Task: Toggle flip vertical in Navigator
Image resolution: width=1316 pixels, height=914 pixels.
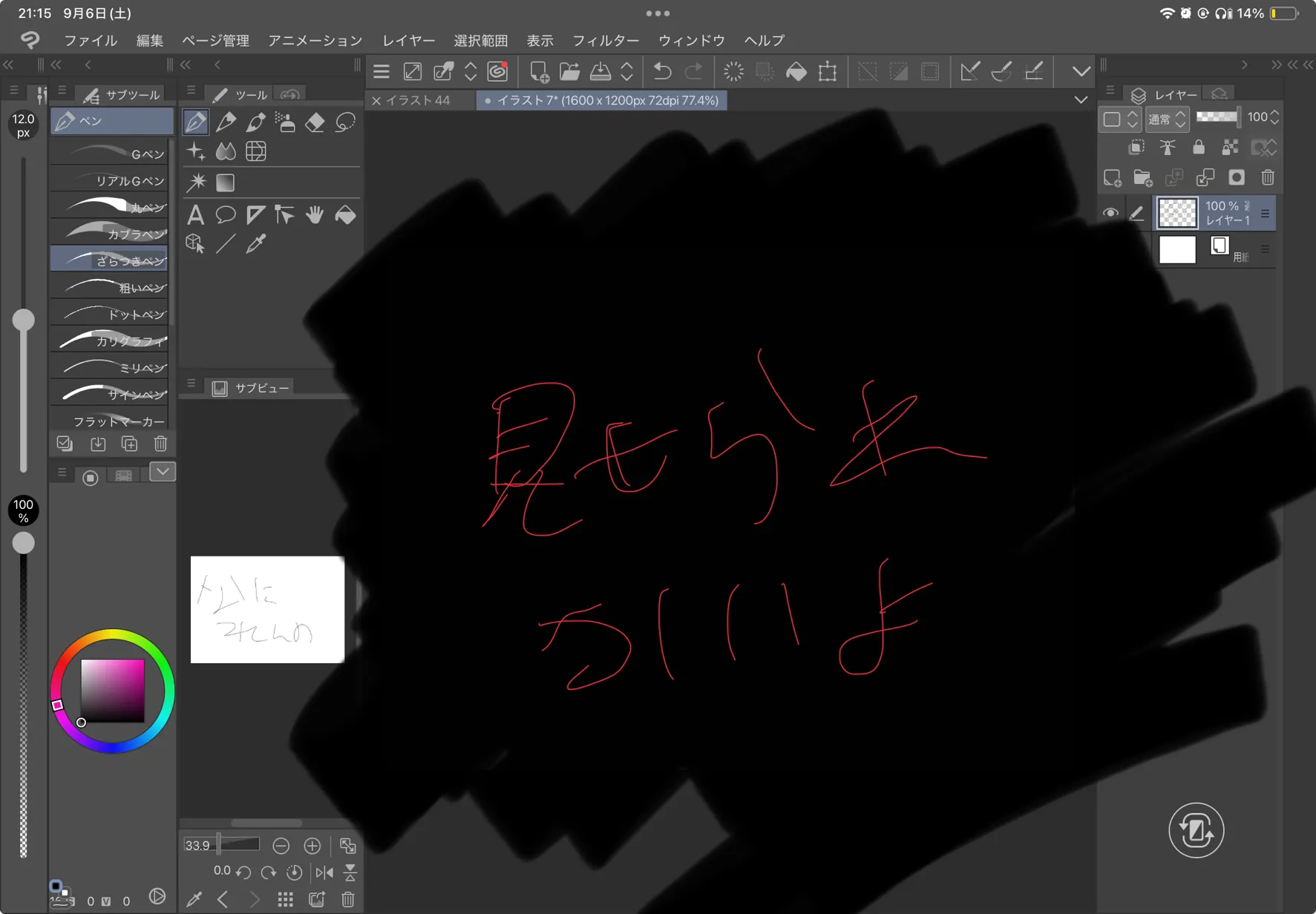Action: 350,872
